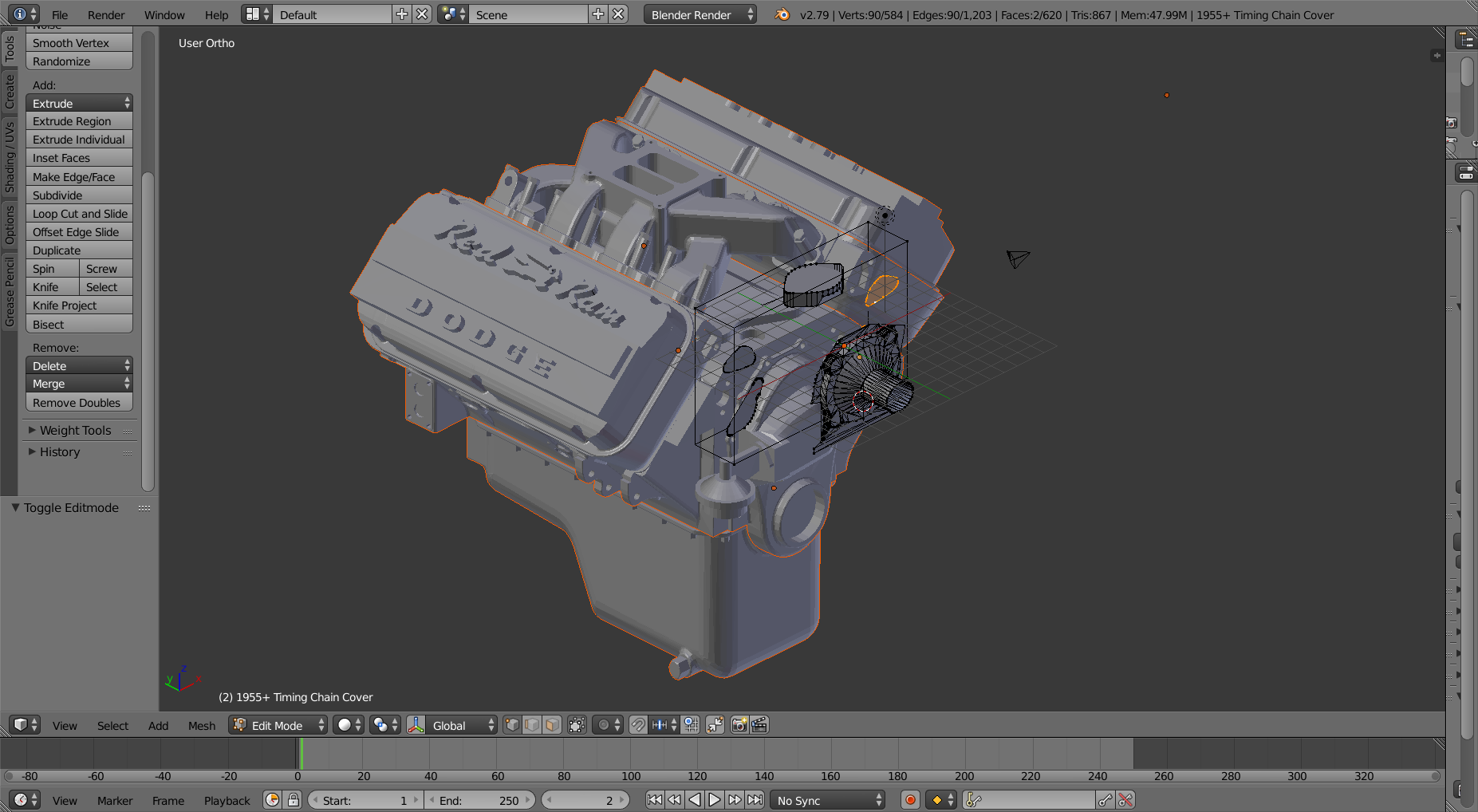Open proportional editing mode menu
The width and height of the screenshot is (1478, 812).
pos(608,725)
